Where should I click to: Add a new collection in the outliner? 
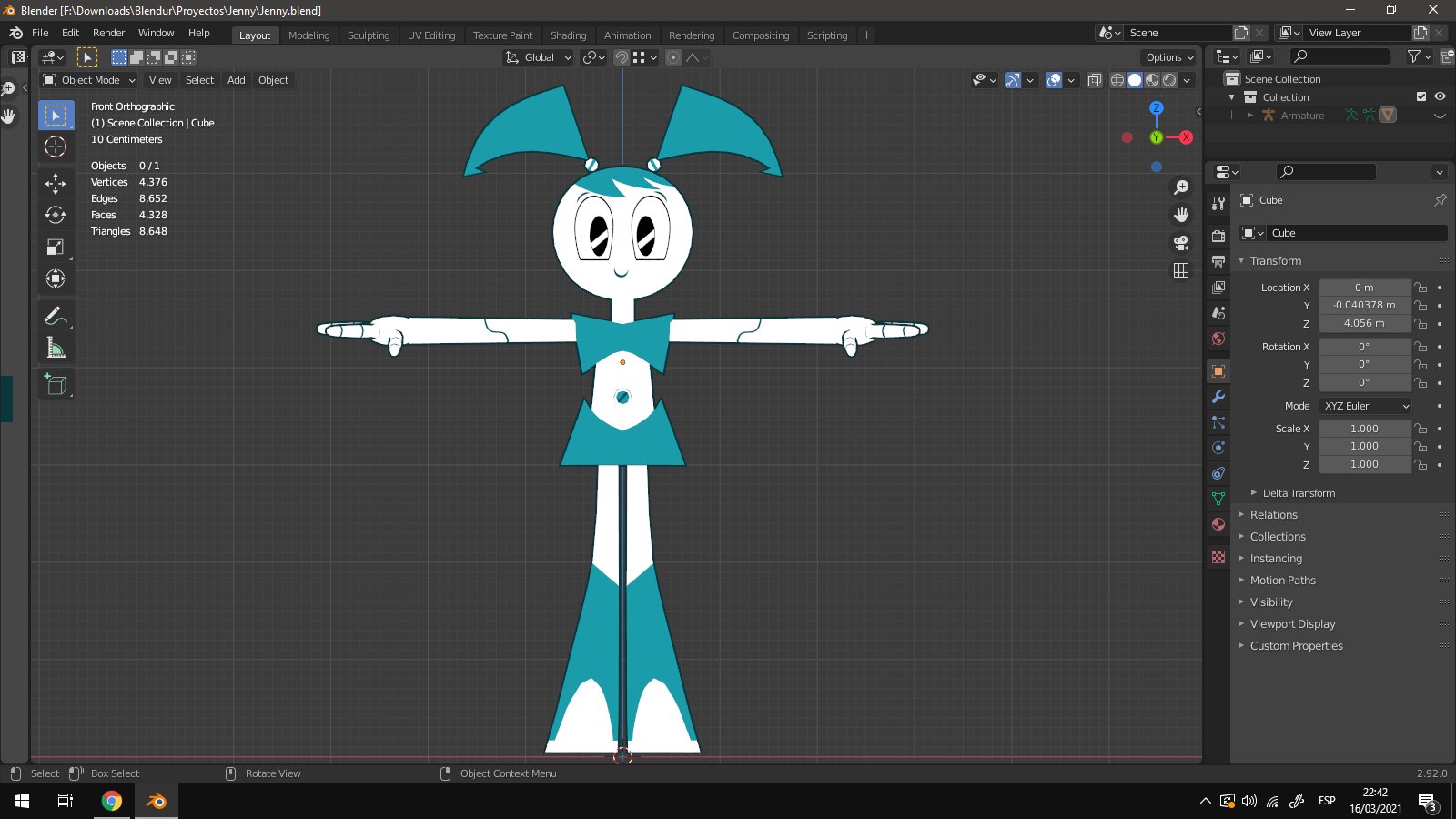(x=1447, y=56)
